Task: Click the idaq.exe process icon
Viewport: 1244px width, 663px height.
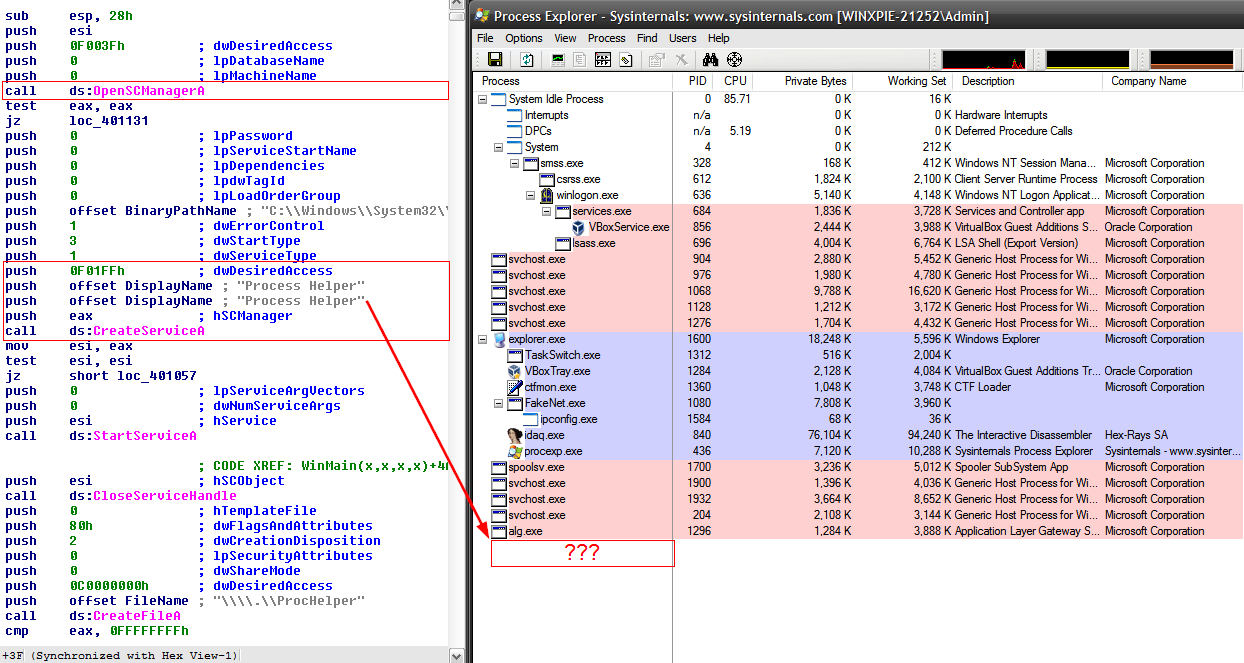Action: pos(515,435)
